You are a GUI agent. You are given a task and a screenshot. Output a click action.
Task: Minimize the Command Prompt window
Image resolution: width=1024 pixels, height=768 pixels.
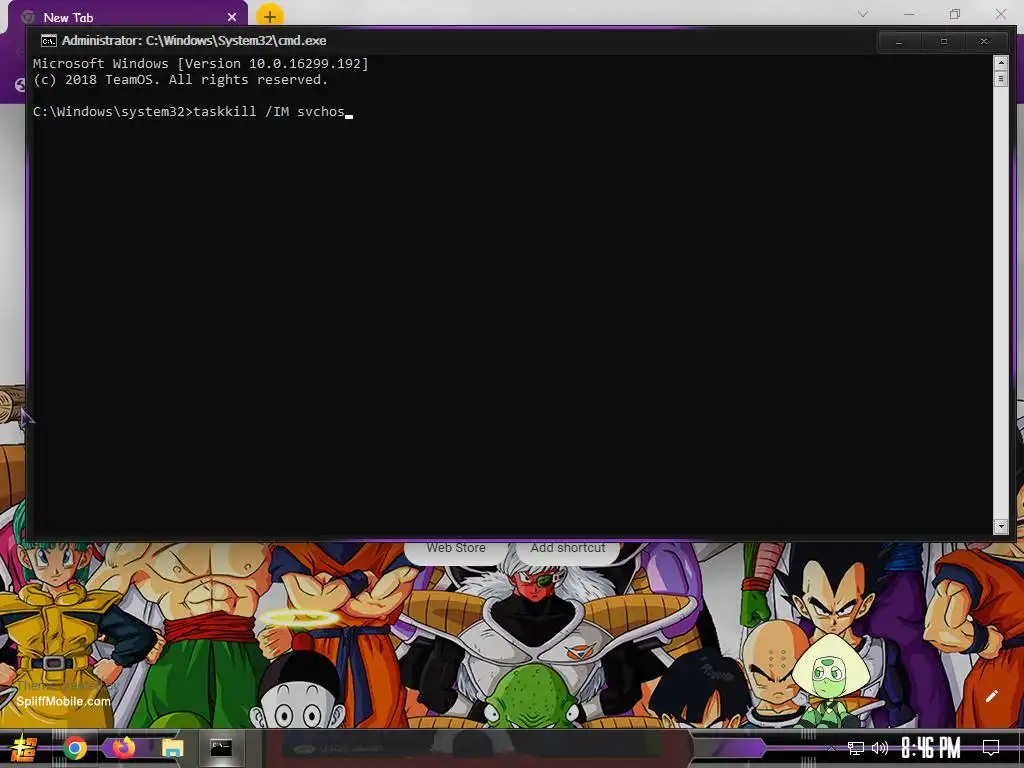(x=899, y=41)
